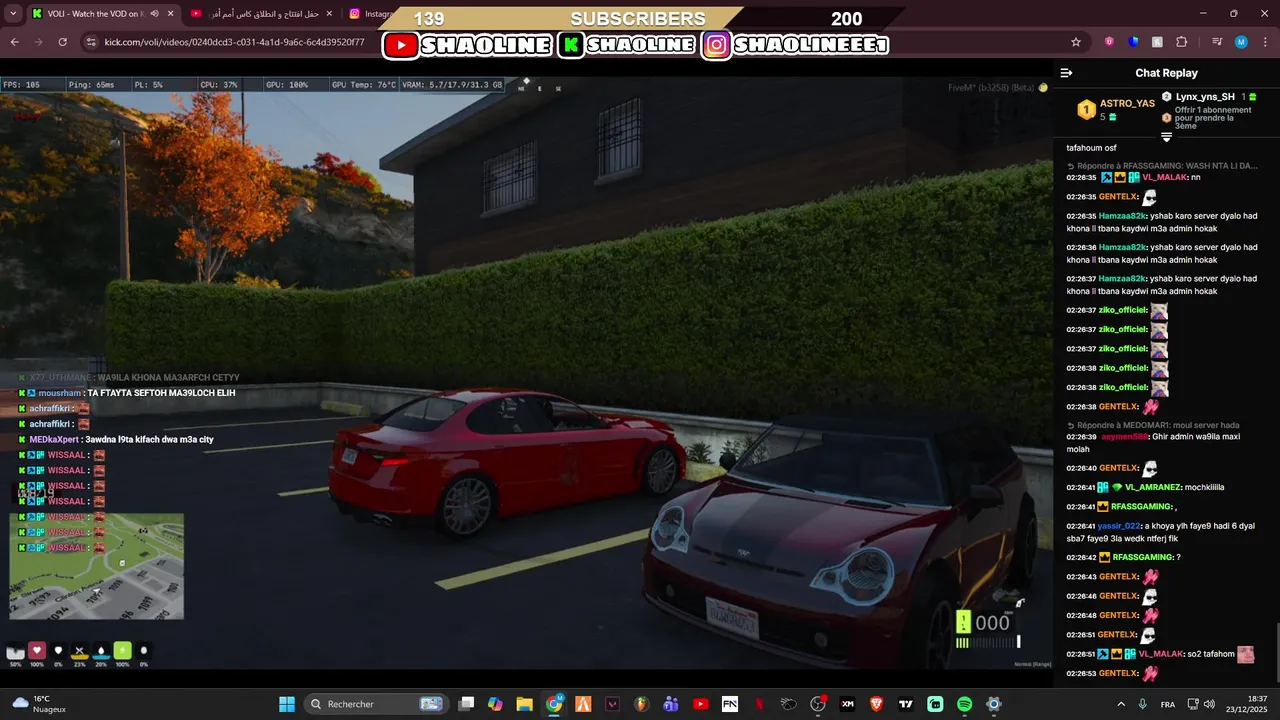Viewport: 1280px width, 720px height.
Task: Open Netflix from the taskbar
Action: [759, 704]
